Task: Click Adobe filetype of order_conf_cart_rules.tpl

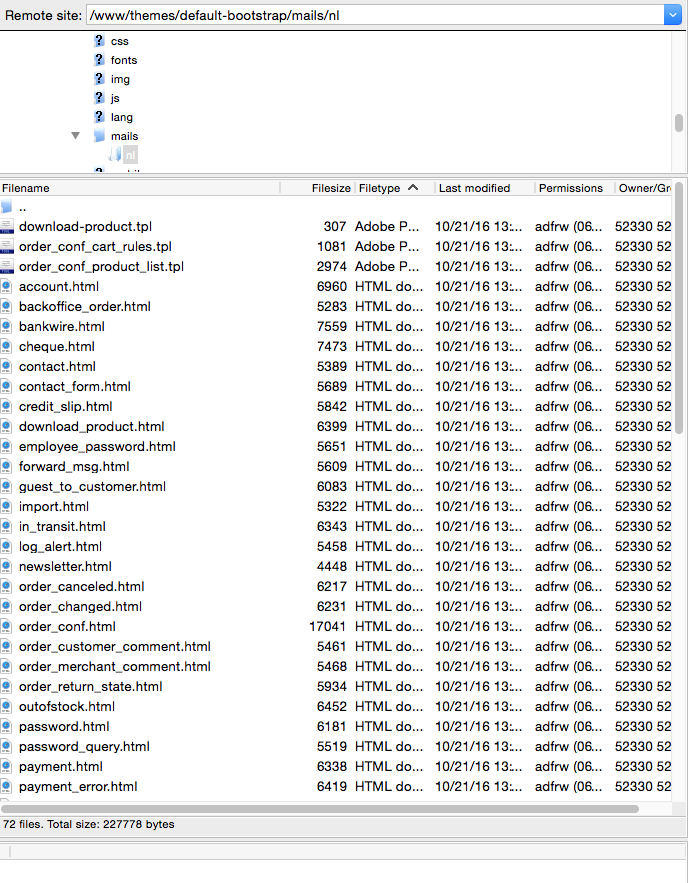Action: (387, 247)
